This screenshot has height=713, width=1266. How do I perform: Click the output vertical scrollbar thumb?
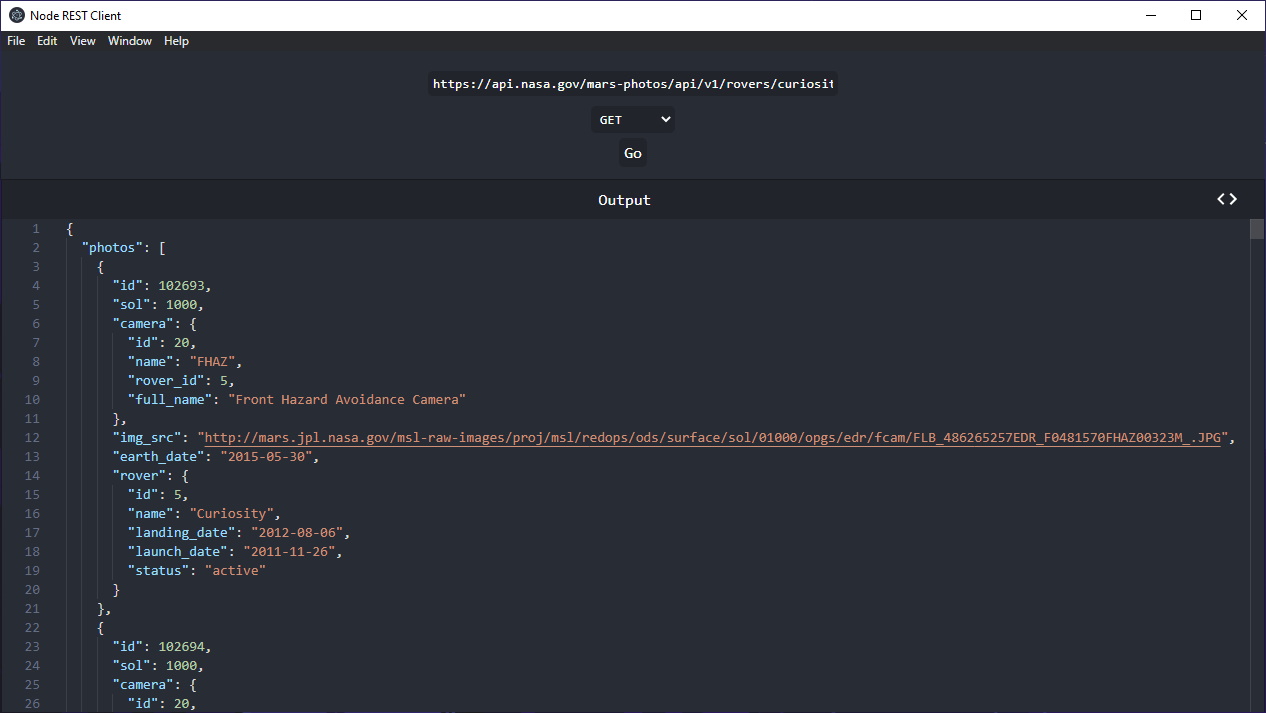tap(1257, 229)
